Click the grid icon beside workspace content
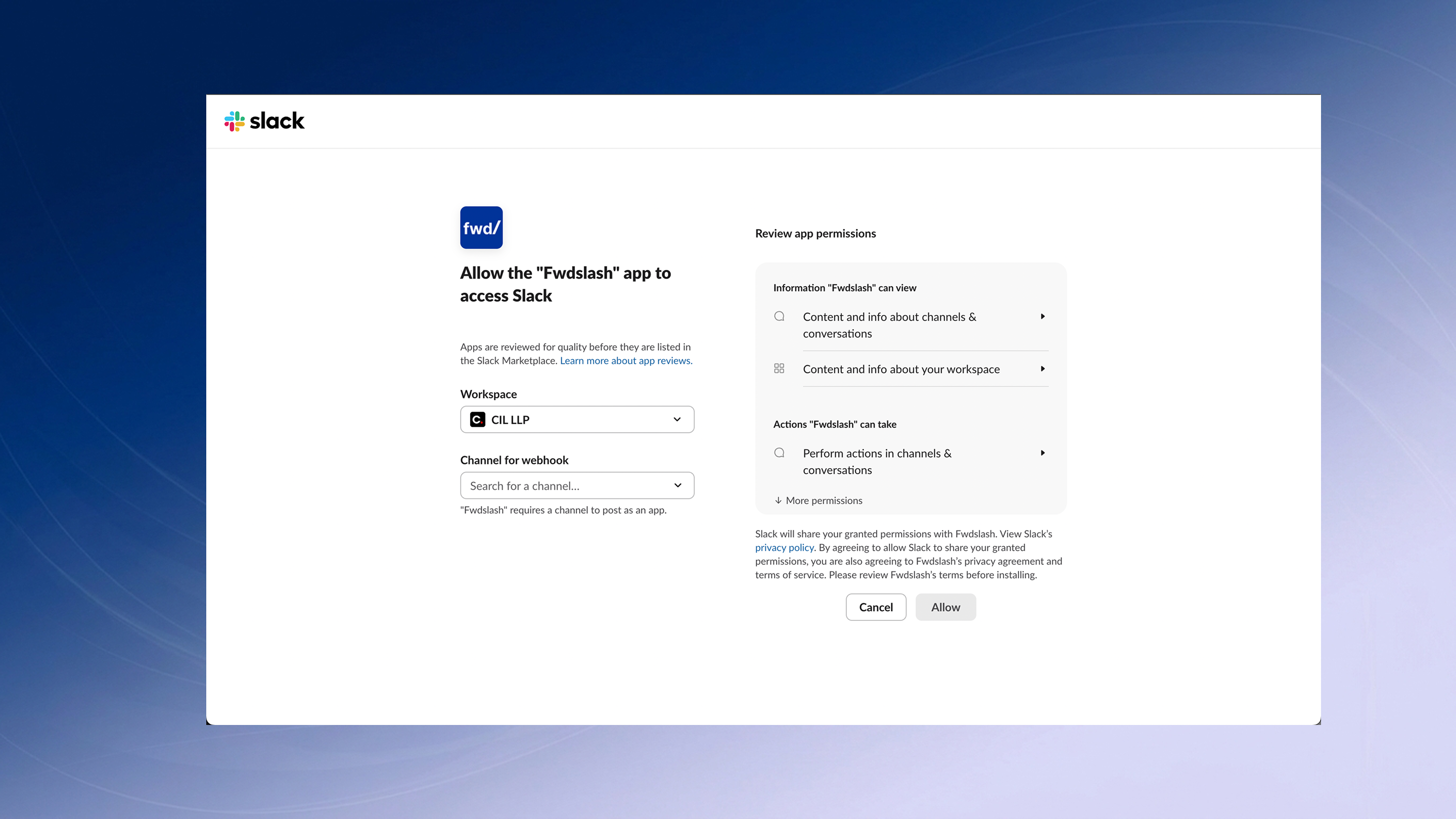The width and height of the screenshot is (1456, 819). tap(779, 369)
